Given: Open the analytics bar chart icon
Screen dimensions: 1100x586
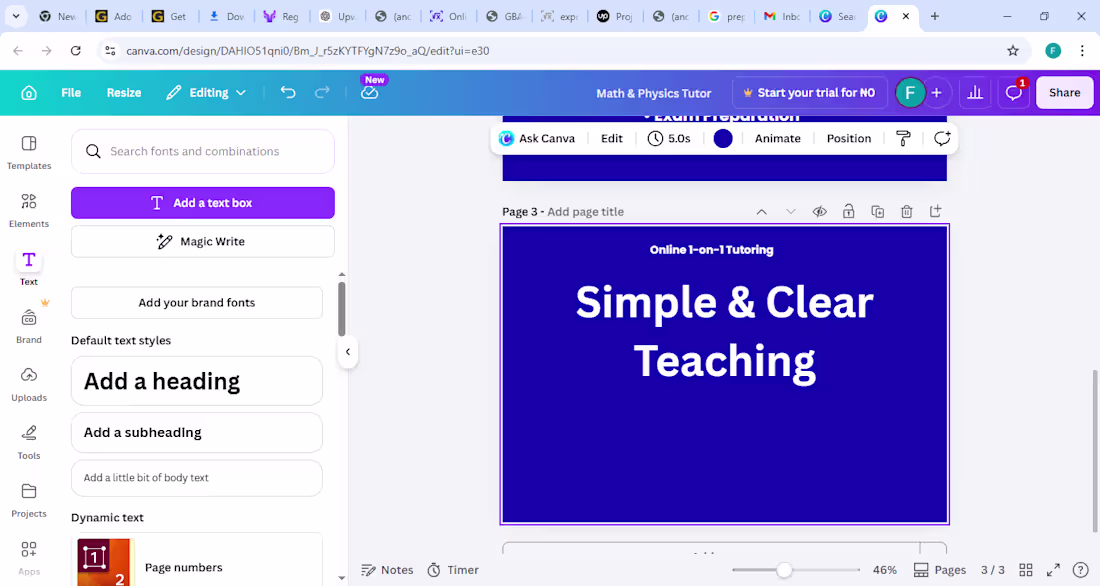Looking at the screenshot, I should click(x=975, y=93).
